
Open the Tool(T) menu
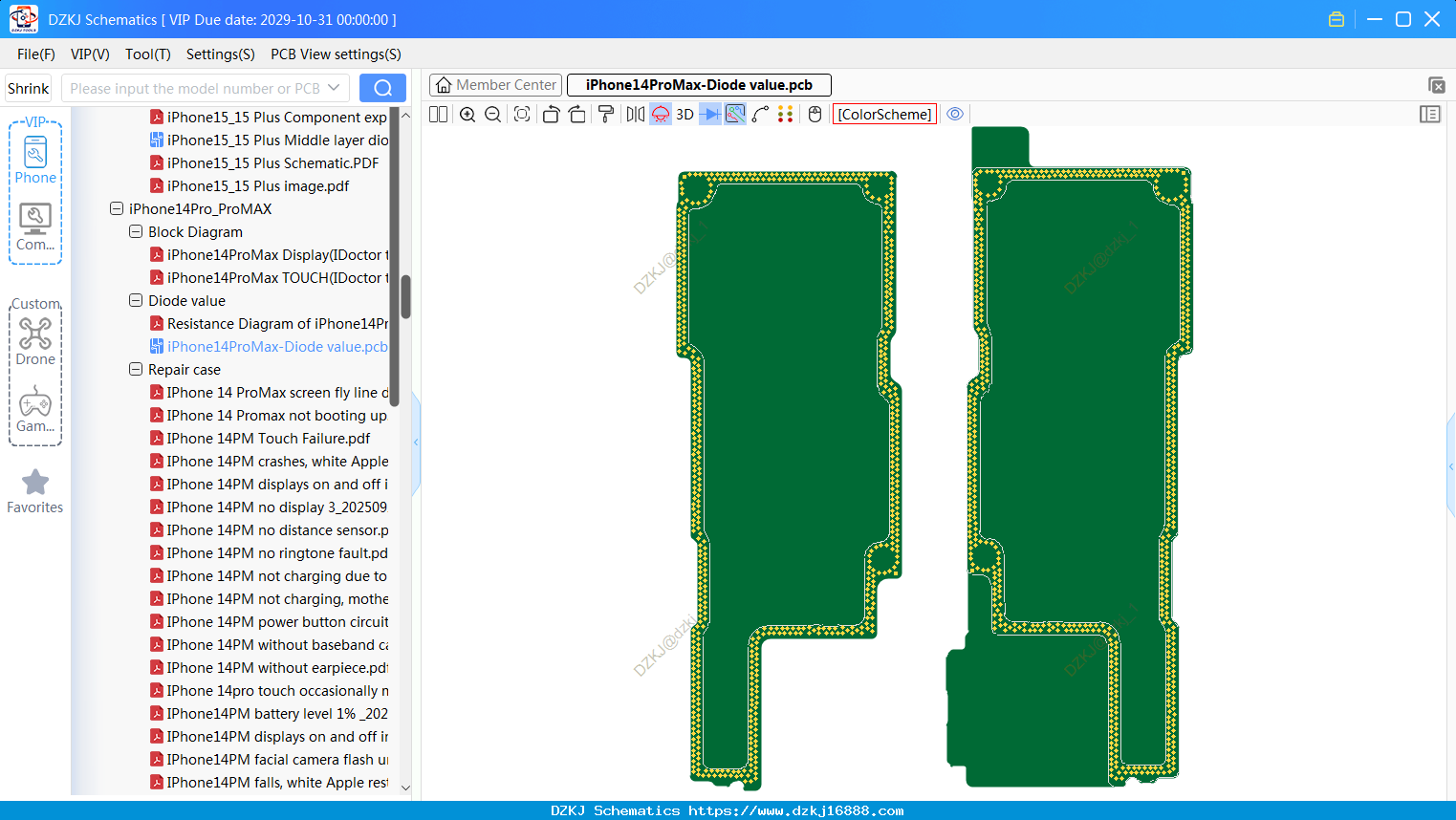point(148,54)
